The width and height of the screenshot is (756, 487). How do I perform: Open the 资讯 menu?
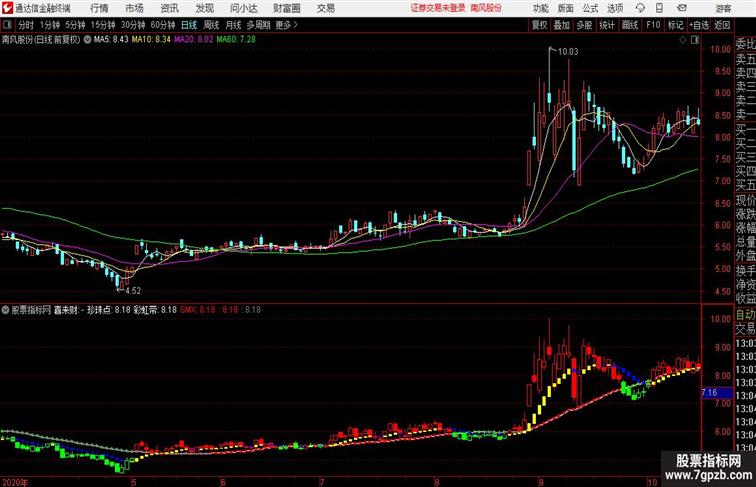(169, 8)
